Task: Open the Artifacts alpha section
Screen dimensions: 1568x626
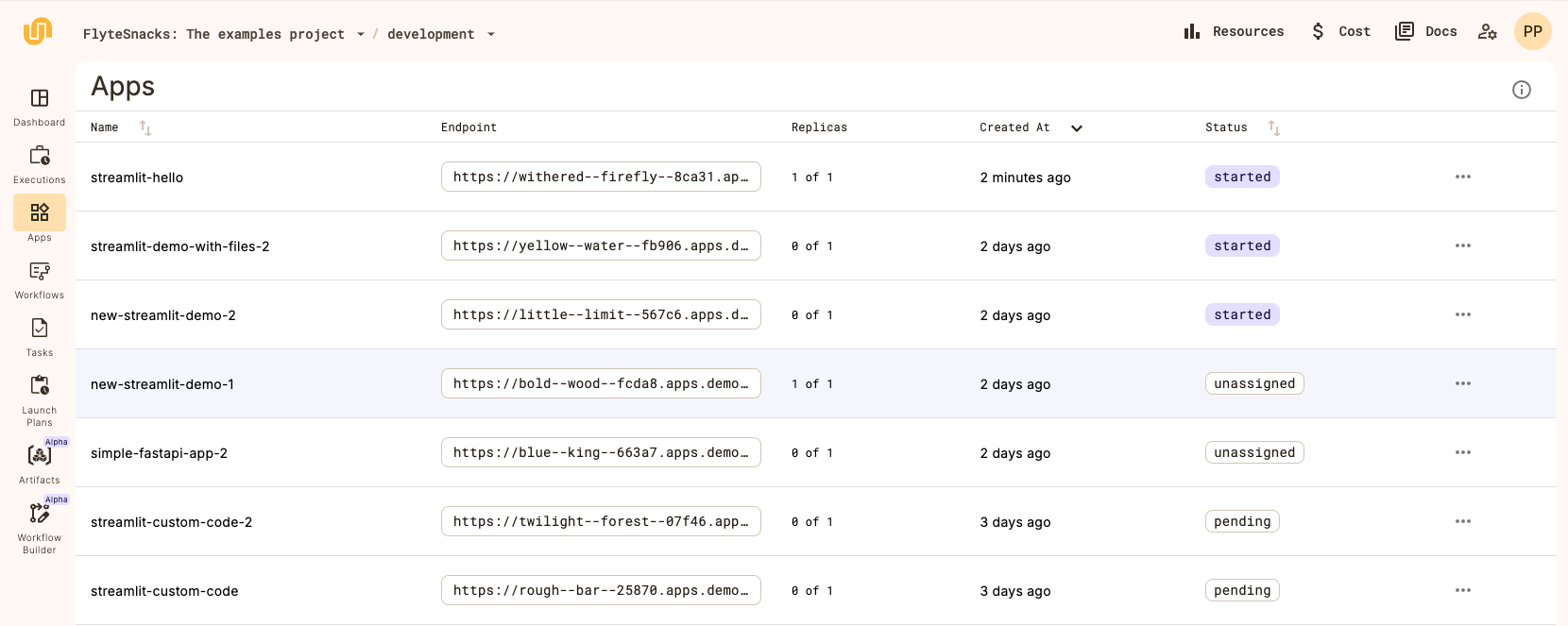Action: click(40, 457)
